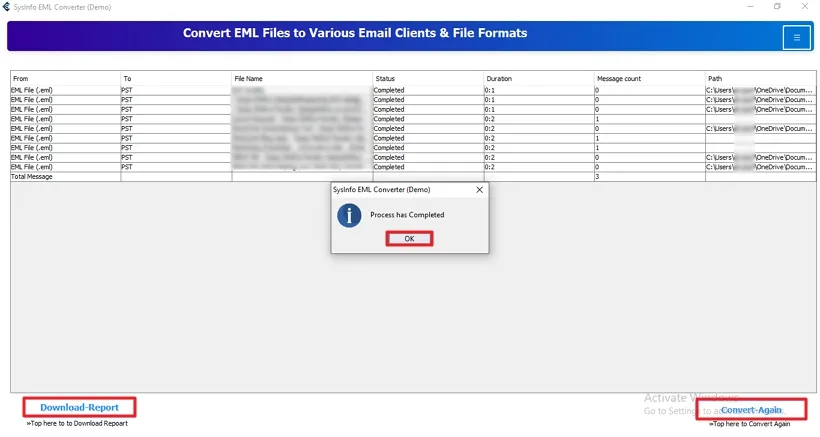This screenshot has height=437, width=820.
Task: Click the 'Process has Completed' message text
Action: click(x=407, y=215)
